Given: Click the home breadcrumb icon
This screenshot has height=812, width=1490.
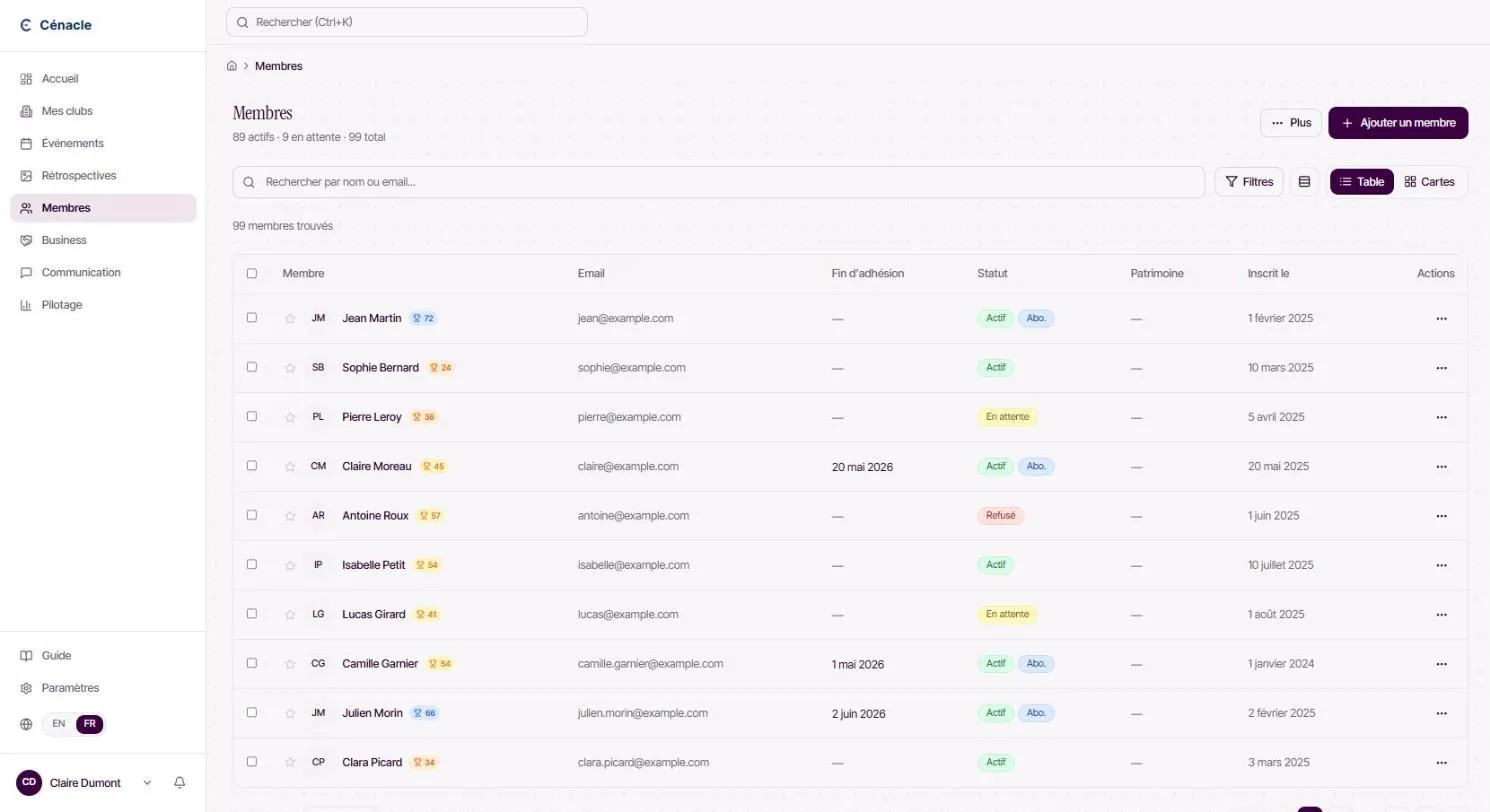Looking at the screenshot, I should point(232,66).
